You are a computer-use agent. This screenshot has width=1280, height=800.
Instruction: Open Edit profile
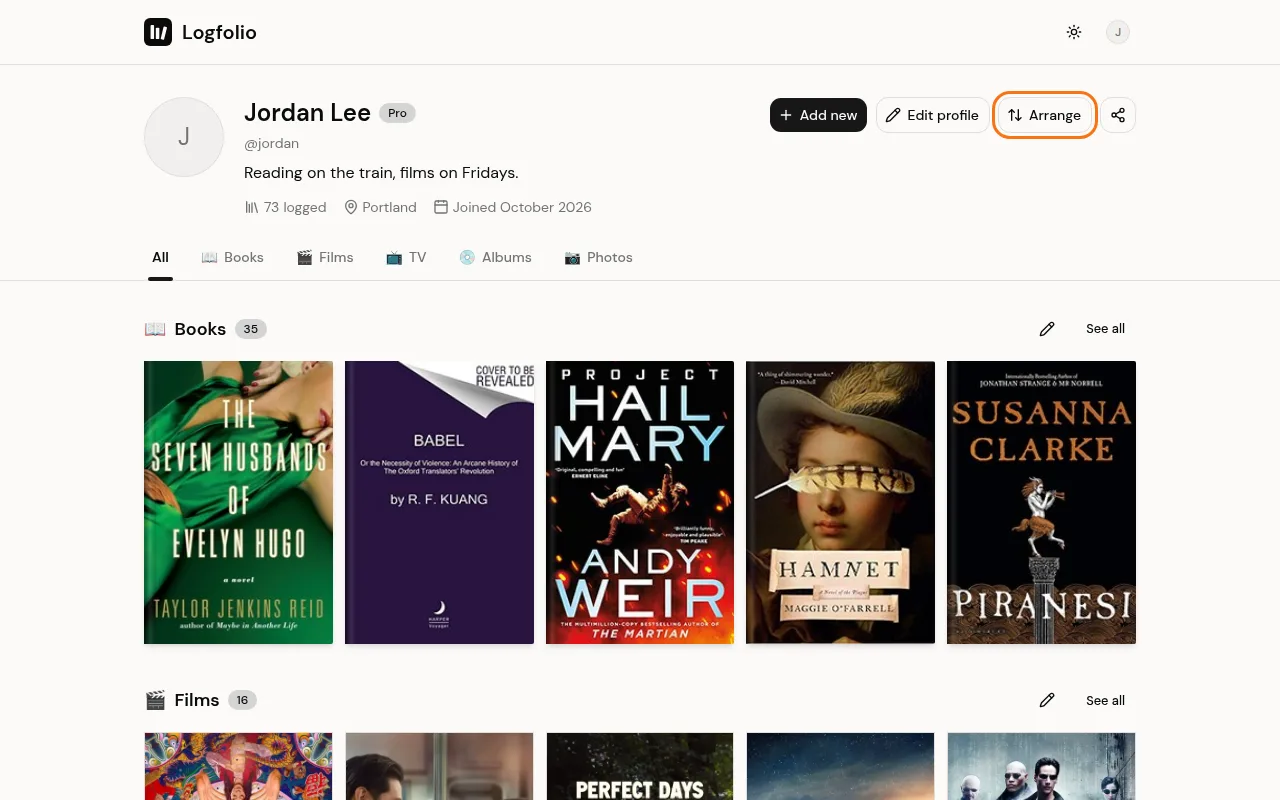932,115
